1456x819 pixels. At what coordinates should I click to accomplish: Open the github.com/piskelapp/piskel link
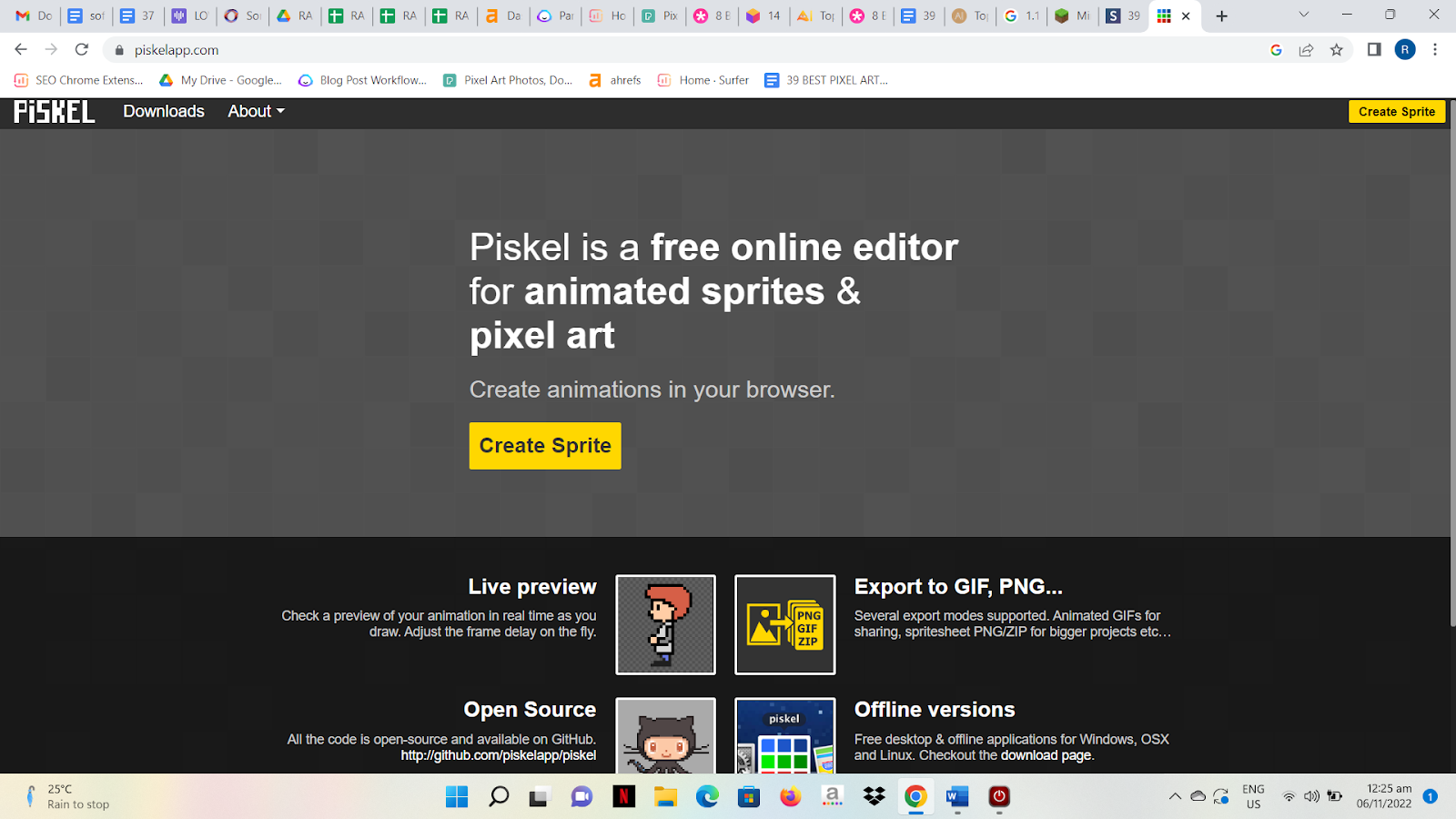[499, 755]
